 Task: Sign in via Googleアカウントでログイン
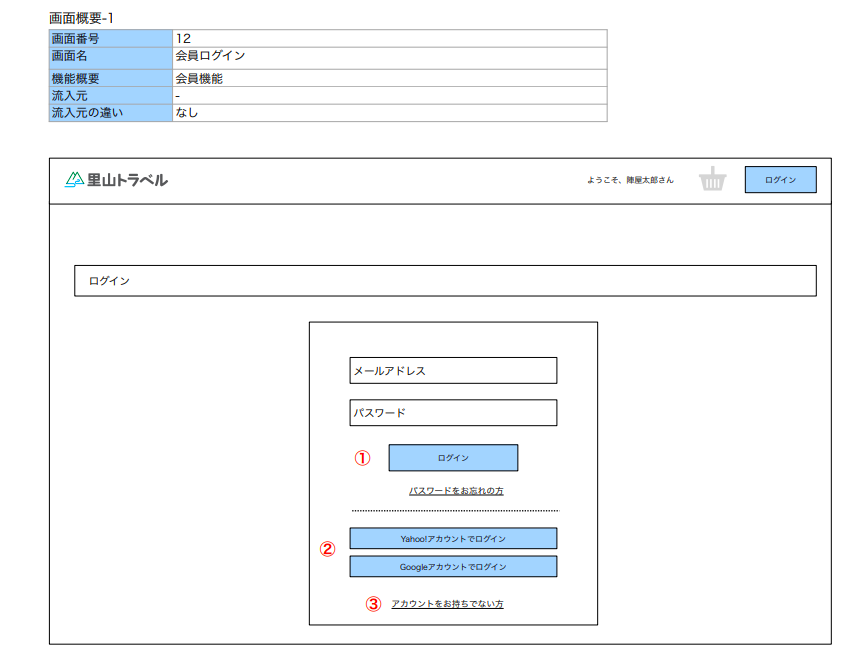point(453,567)
